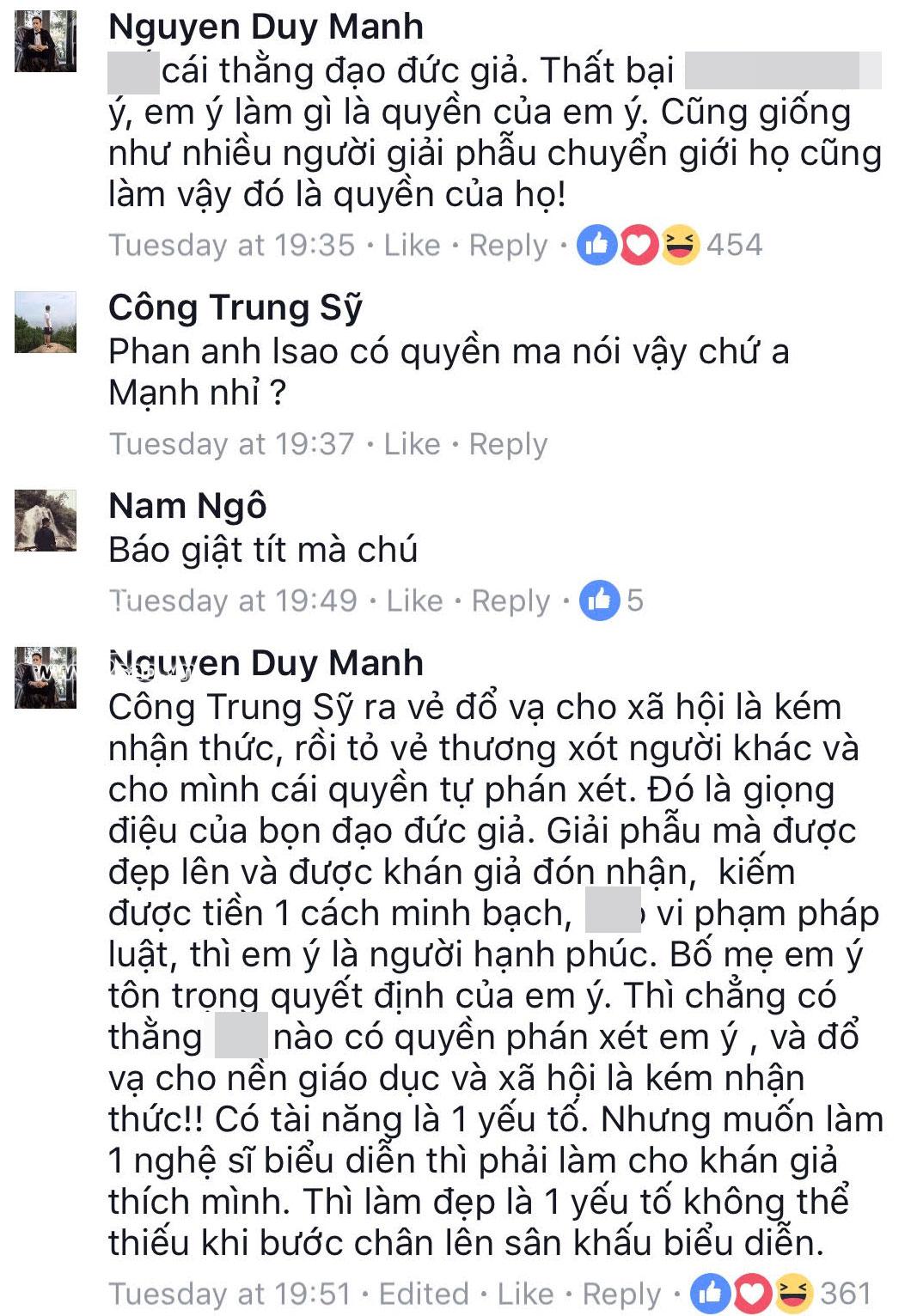This screenshot has height=1316, width=917.
Task: Open the Tuesday at 19:49 timestamp link
Action: tap(233, 600)
